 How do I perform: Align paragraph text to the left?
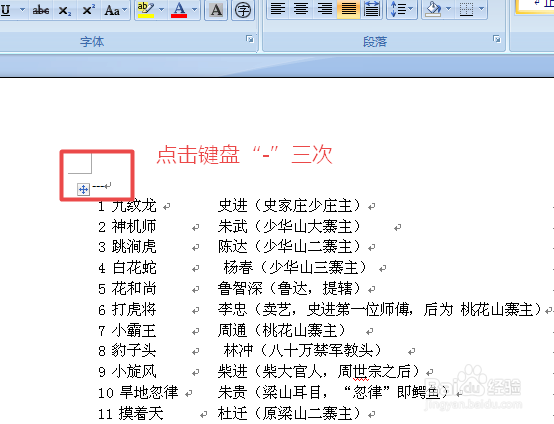point(278,9)
